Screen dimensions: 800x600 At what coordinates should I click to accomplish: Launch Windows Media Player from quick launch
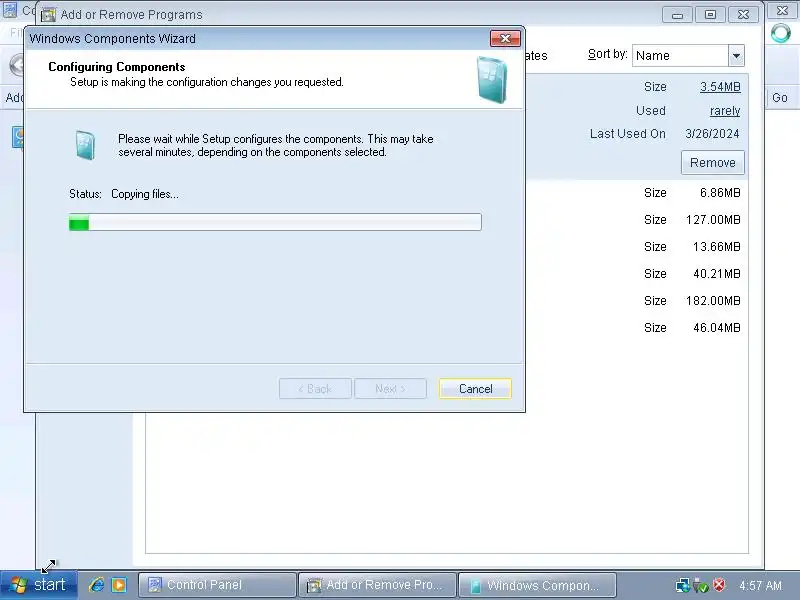pyautogui.click(x=119, y=585)
